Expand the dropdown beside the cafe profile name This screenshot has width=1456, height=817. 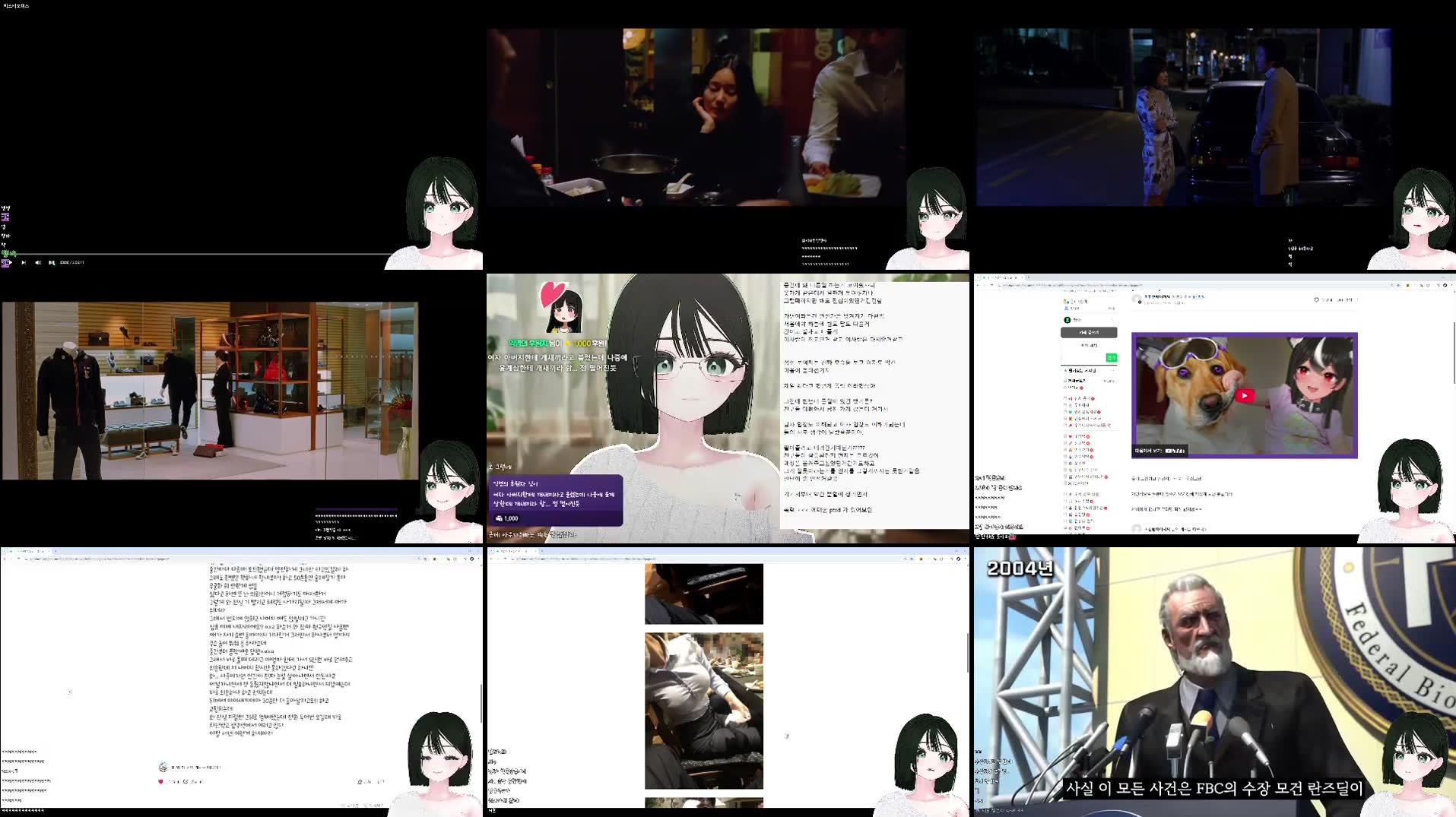1112,320
